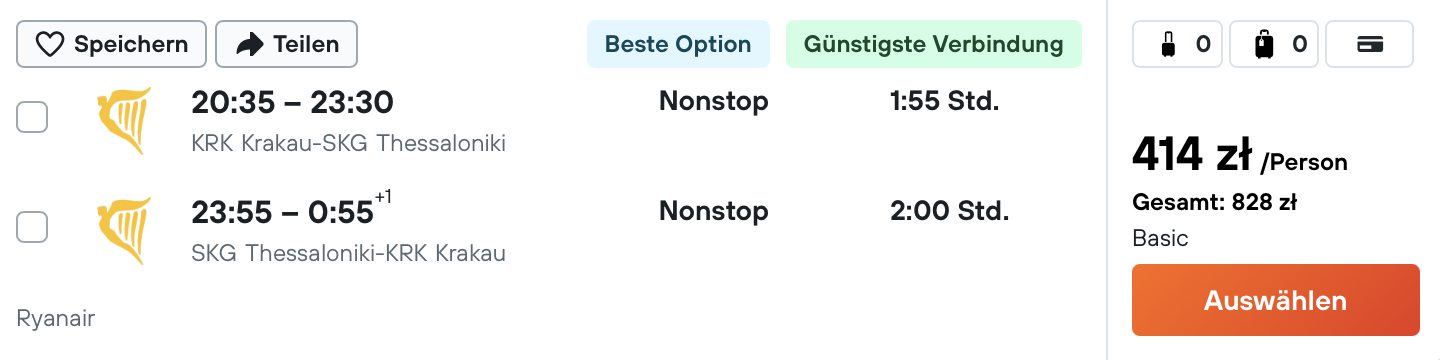1440x360 pixels.
Task: Click the credit card payment icon
Action: pyautogui.click(x=1369, y=44)
